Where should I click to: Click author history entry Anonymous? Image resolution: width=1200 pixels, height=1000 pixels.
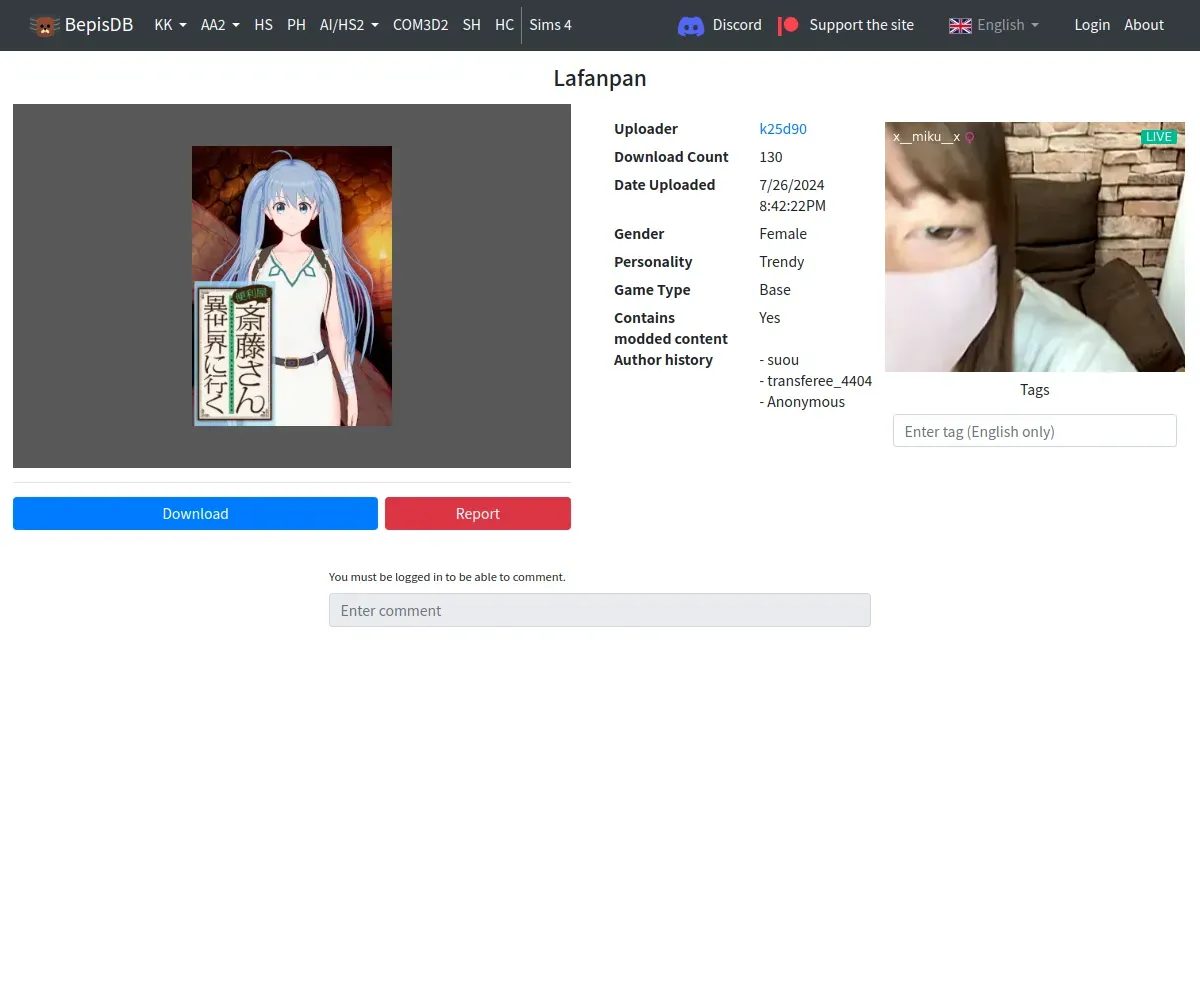[802, 402]
